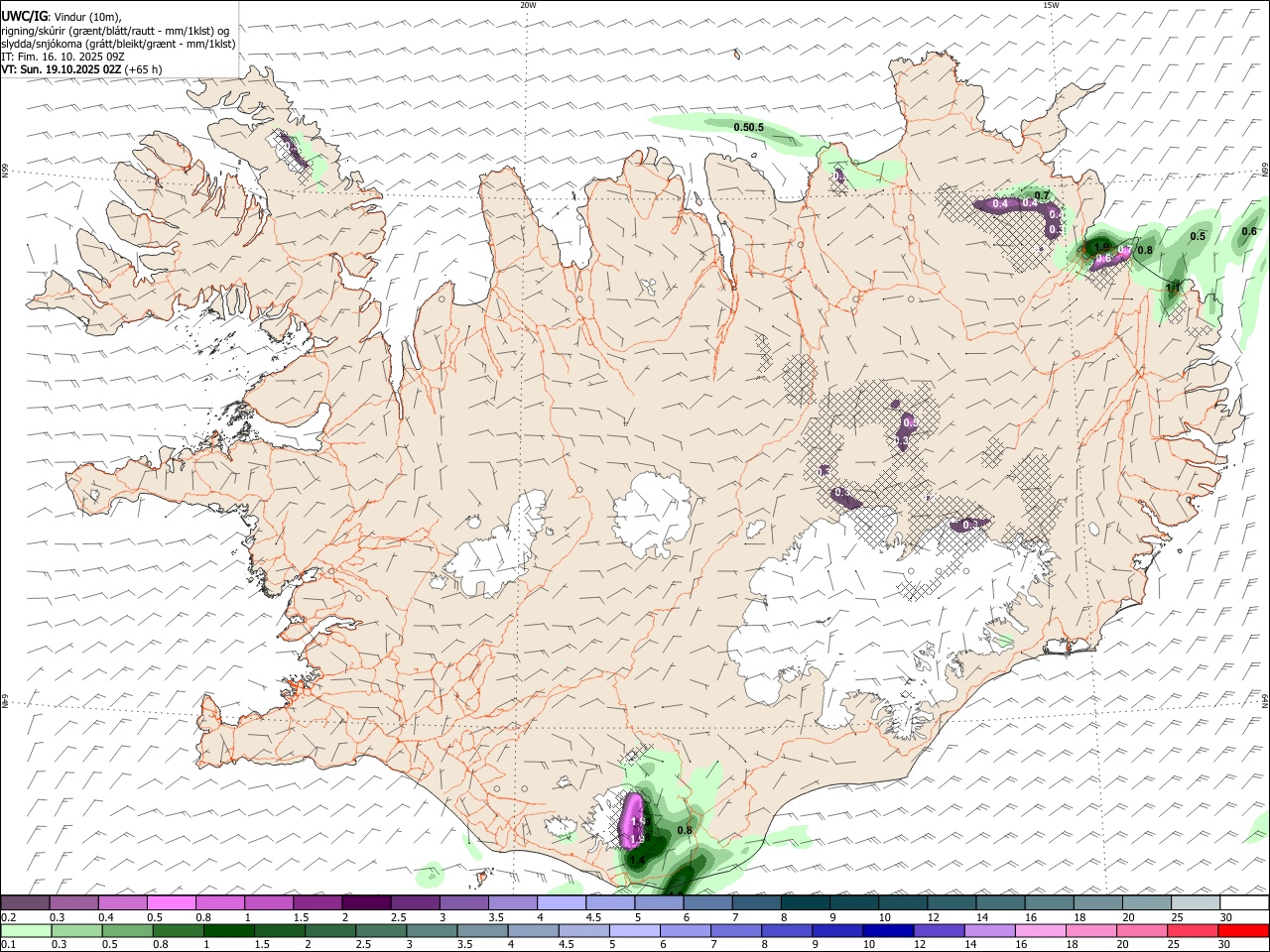Click the 'rigning/skúrir (grænt/blátt/rautt - mm/1klst) og' line
The width and height of the screenshot is (1270, 952).
[115, 30]
